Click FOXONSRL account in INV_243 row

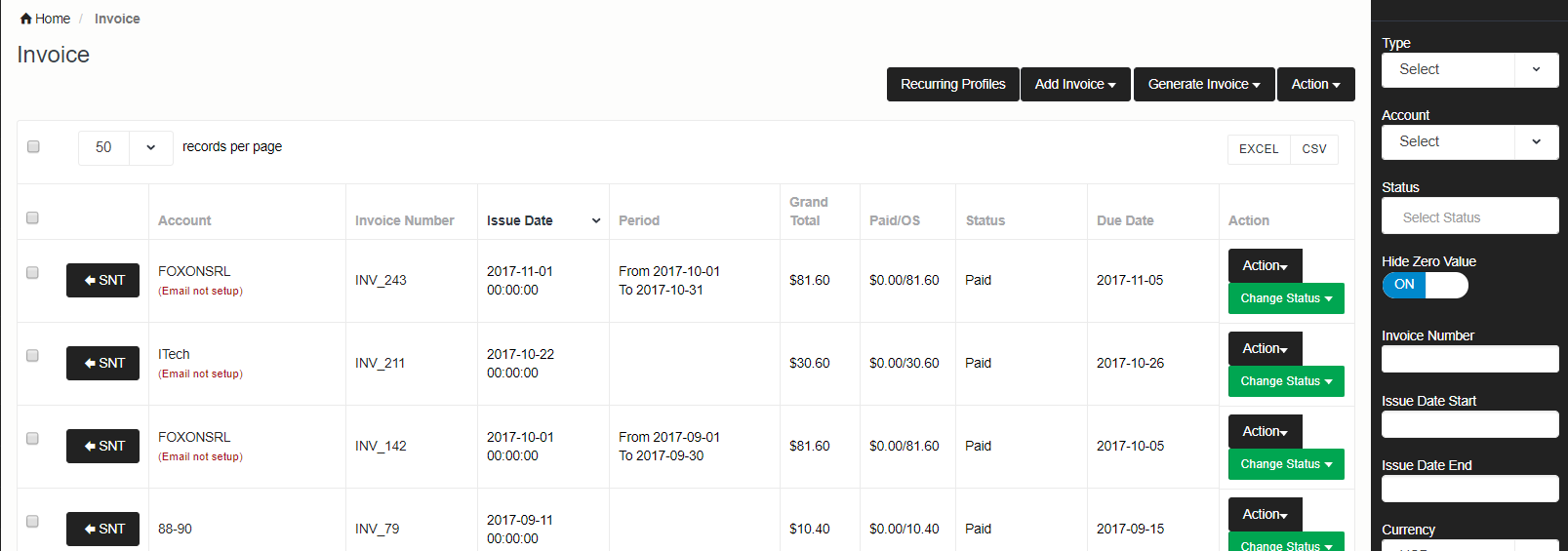194,271
